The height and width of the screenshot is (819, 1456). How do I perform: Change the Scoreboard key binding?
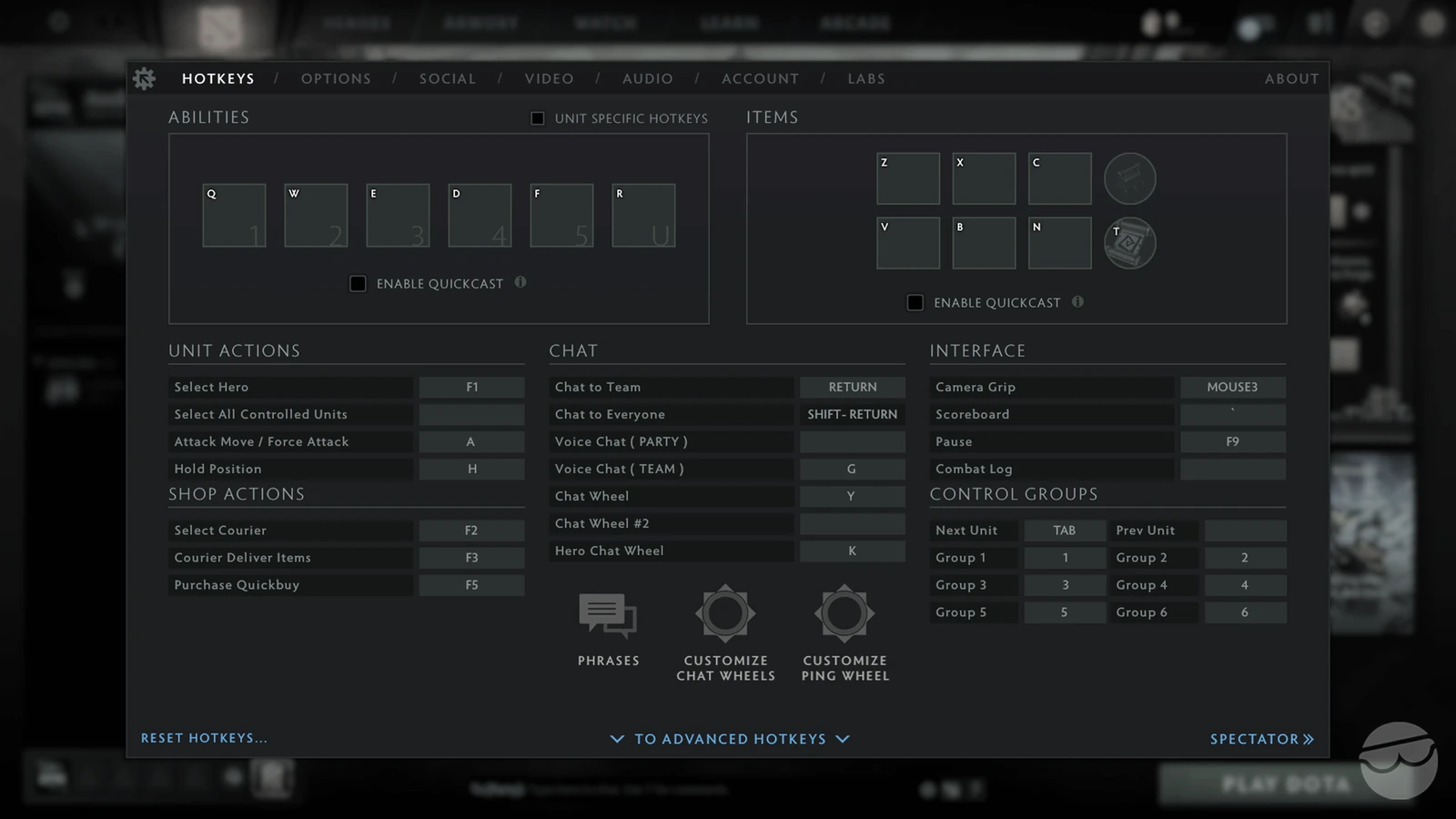(x=1233, y=414)
